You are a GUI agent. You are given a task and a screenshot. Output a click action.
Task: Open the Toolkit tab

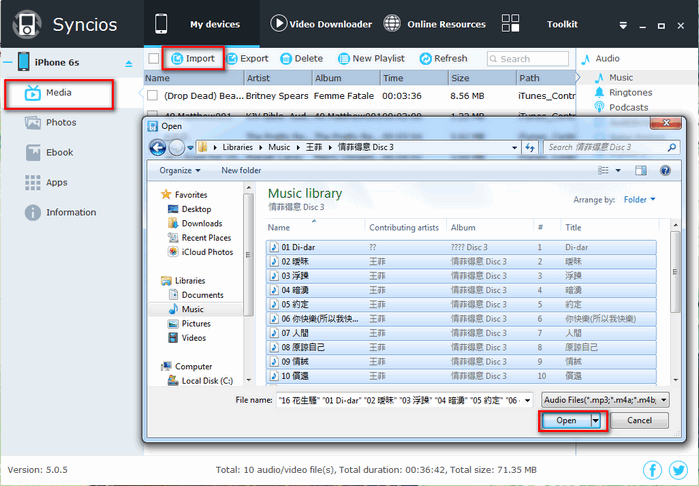(x=562, y=24)
